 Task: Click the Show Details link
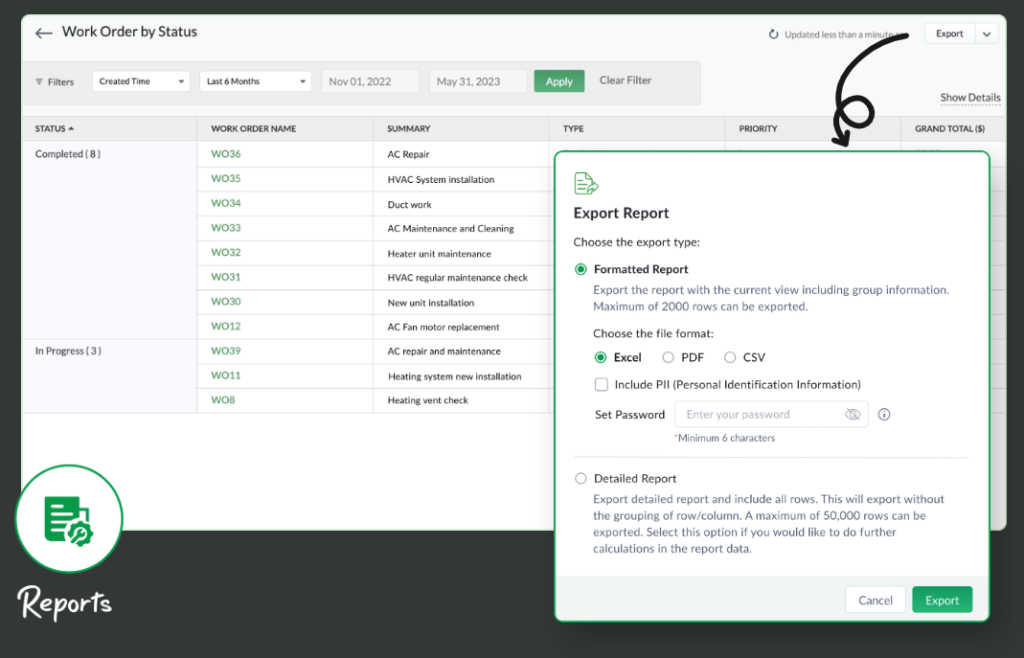point(969,97)
